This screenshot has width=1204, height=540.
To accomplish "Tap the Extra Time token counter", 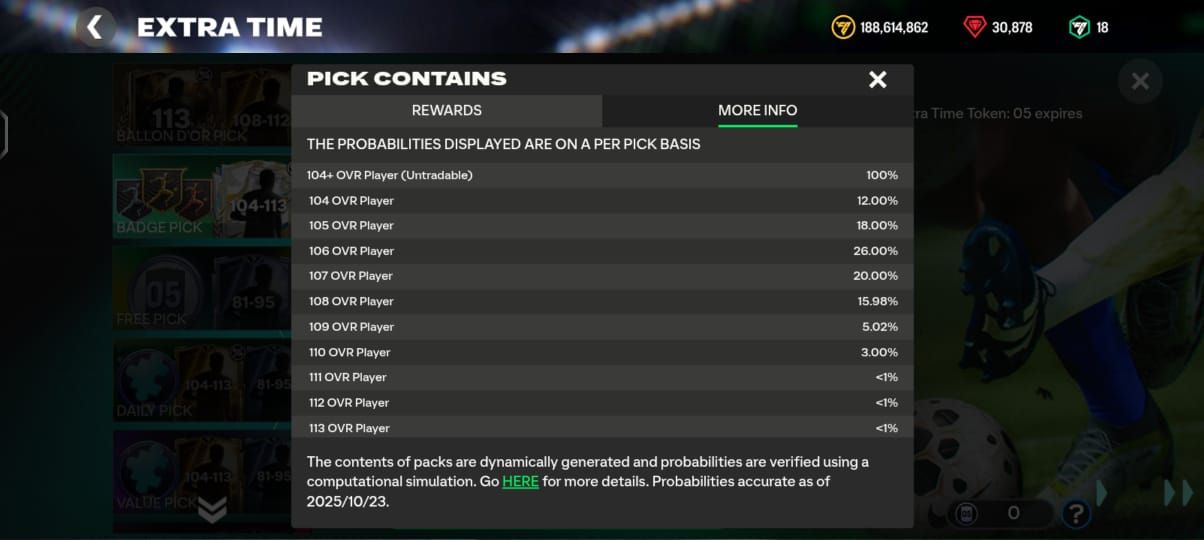I will (x=998, y=513).
